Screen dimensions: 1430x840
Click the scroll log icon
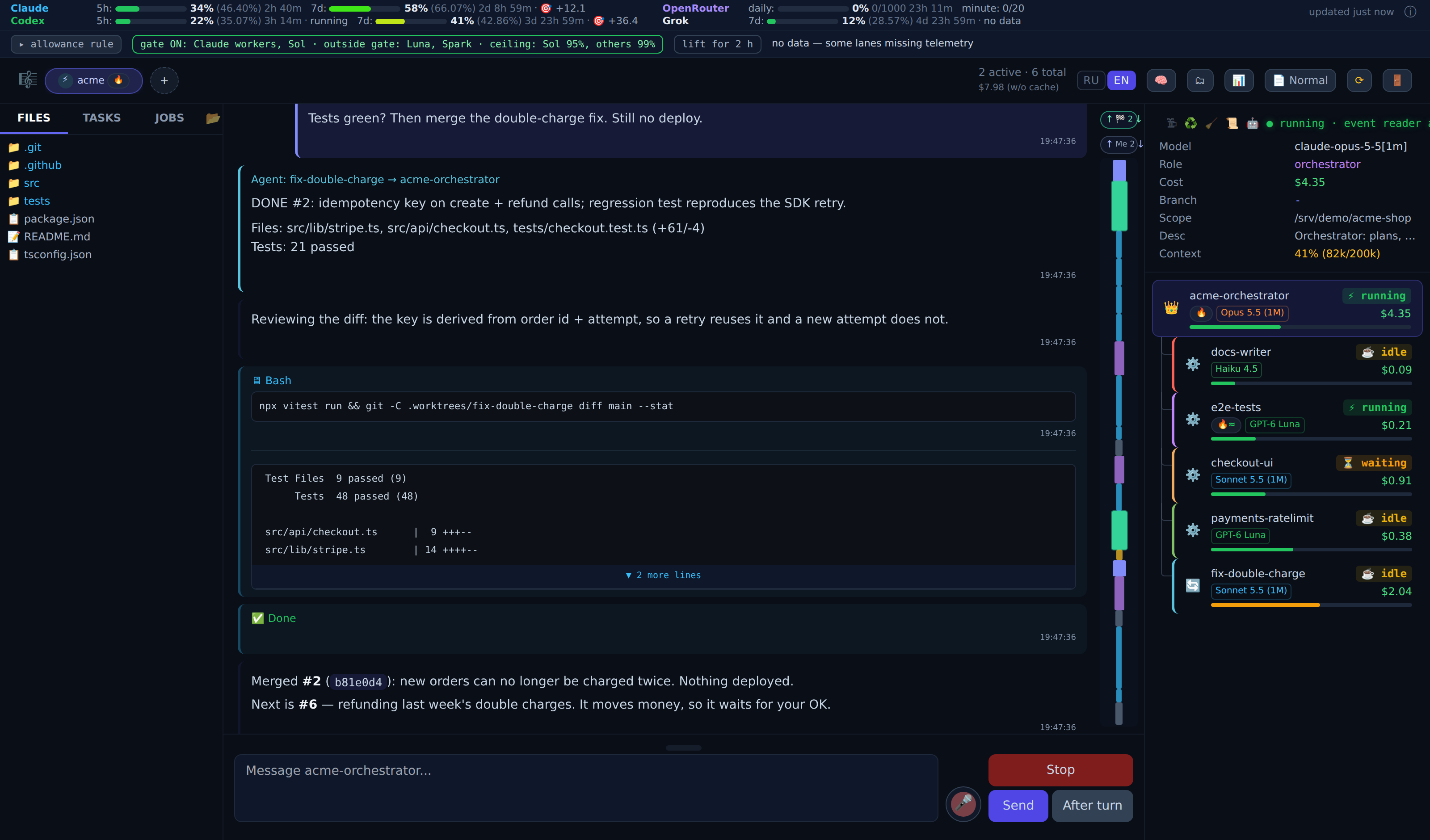pos(1232,123)
